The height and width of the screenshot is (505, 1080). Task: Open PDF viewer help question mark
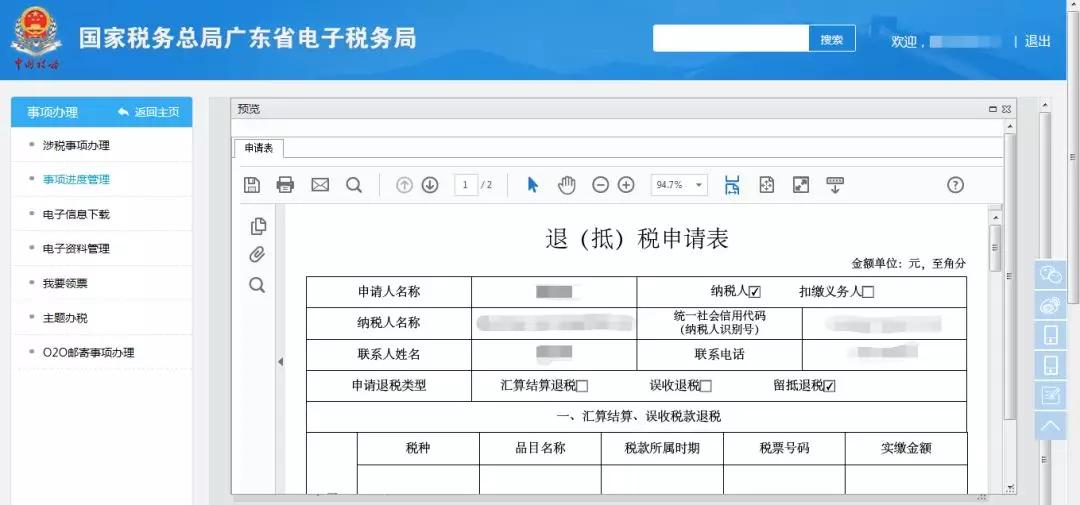click(x=955, y=185)
